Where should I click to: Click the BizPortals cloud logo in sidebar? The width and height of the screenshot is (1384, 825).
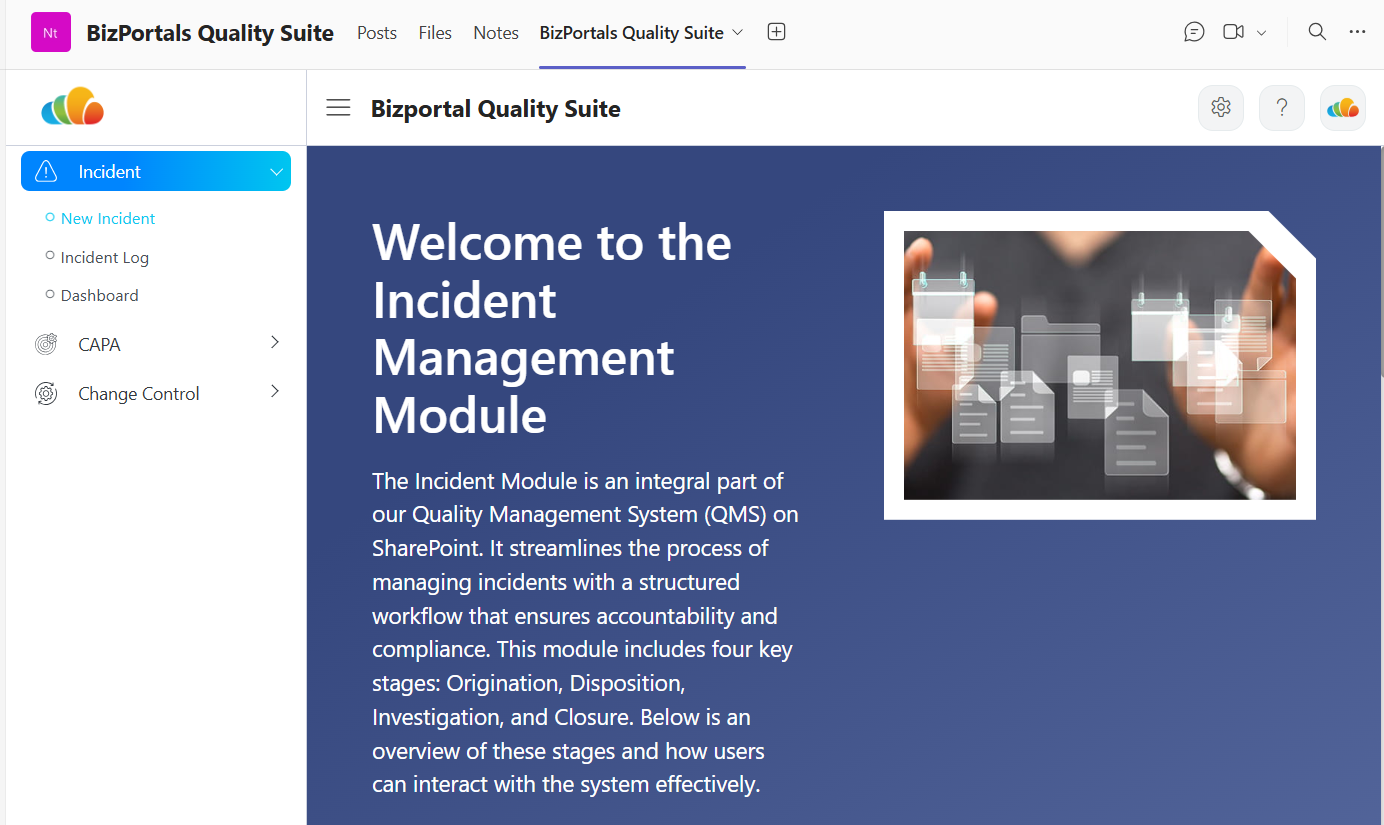[x=73, y=107]
